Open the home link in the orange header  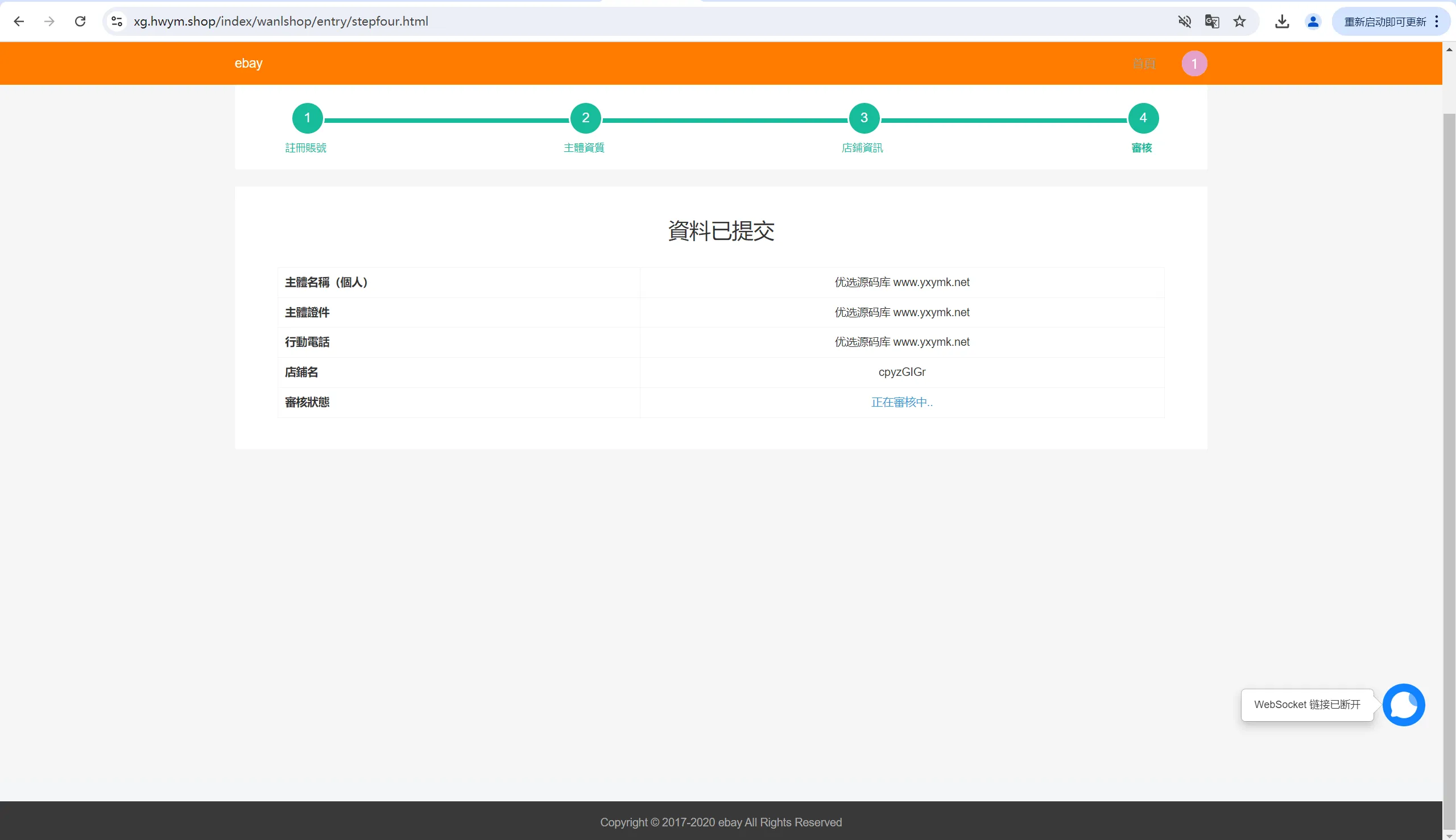click(x=1143, y=64)
